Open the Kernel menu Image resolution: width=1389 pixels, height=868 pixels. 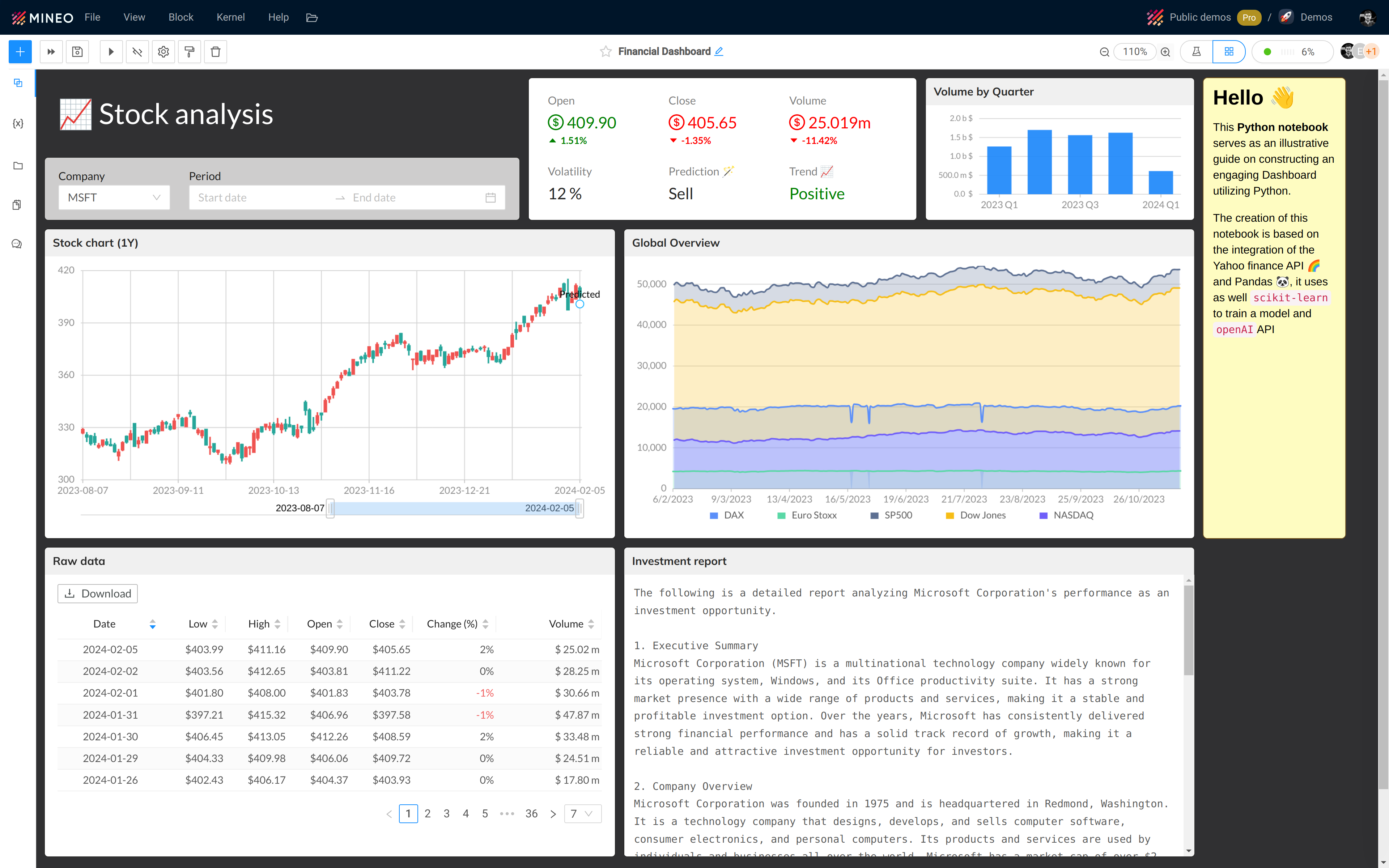tap(231, 17)
